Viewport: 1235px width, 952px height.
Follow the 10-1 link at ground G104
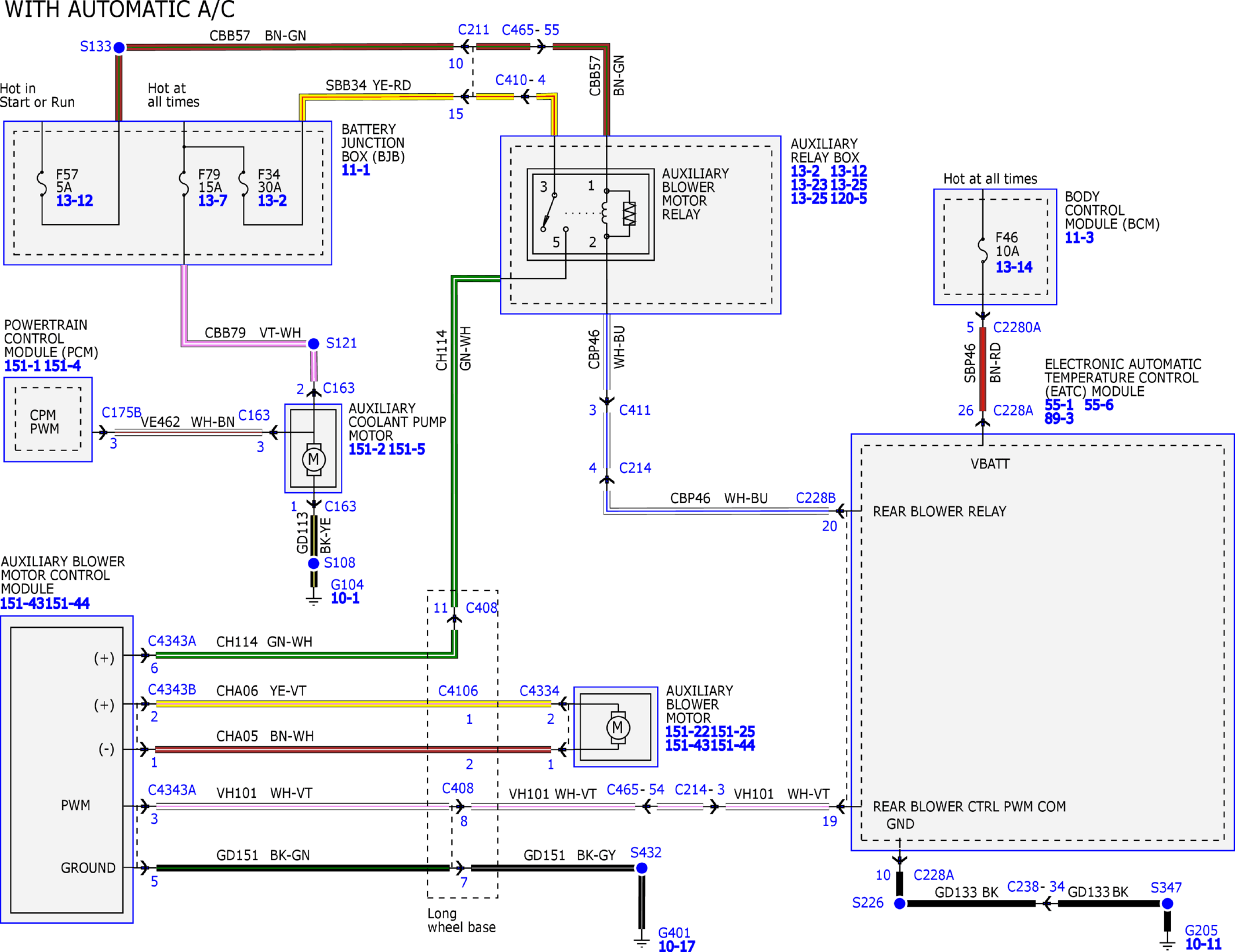(345, 598)
